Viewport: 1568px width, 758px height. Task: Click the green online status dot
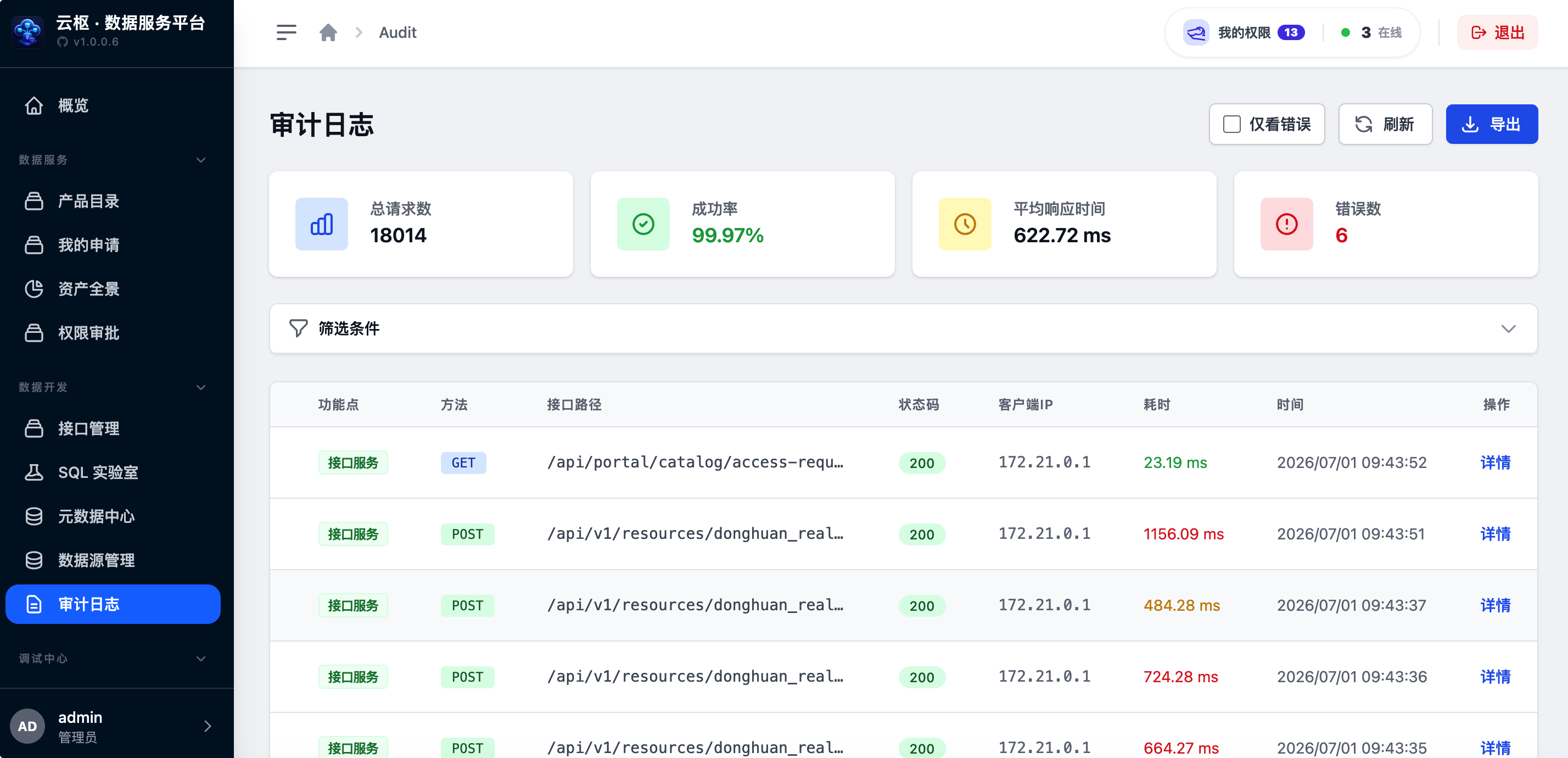coord(1345,32)
